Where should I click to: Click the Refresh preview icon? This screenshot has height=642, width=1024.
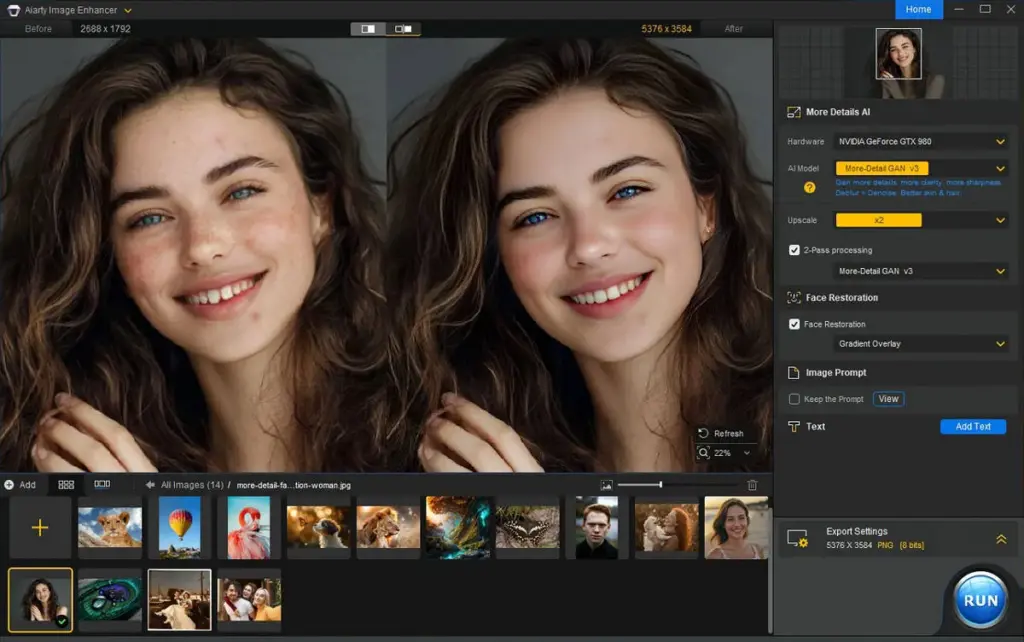(703, 433)
